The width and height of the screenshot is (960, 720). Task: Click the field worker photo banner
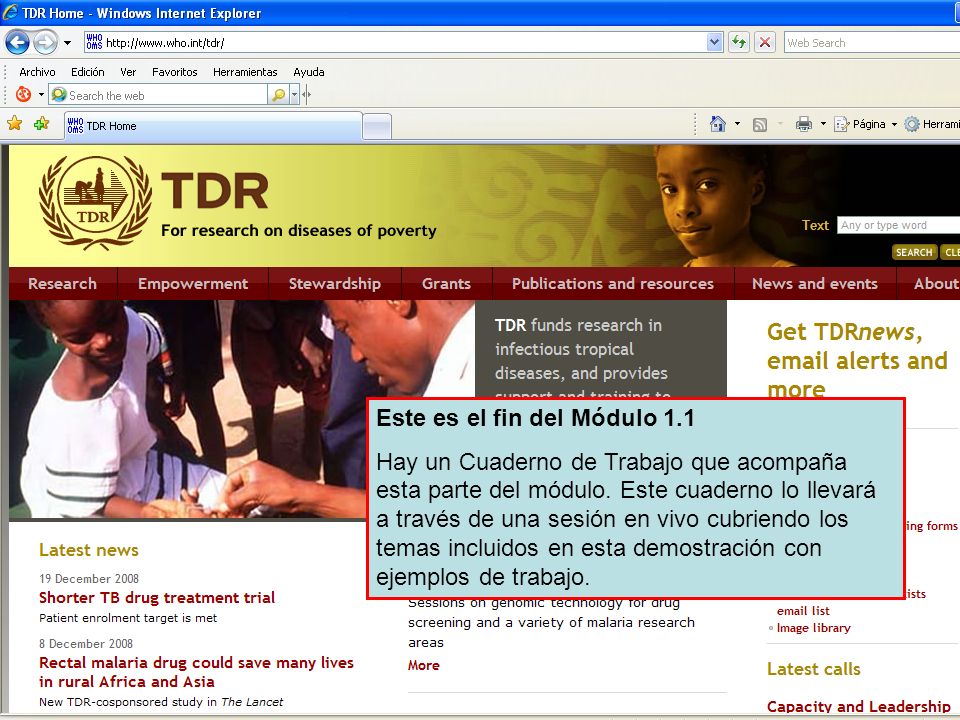pos(242,409)
